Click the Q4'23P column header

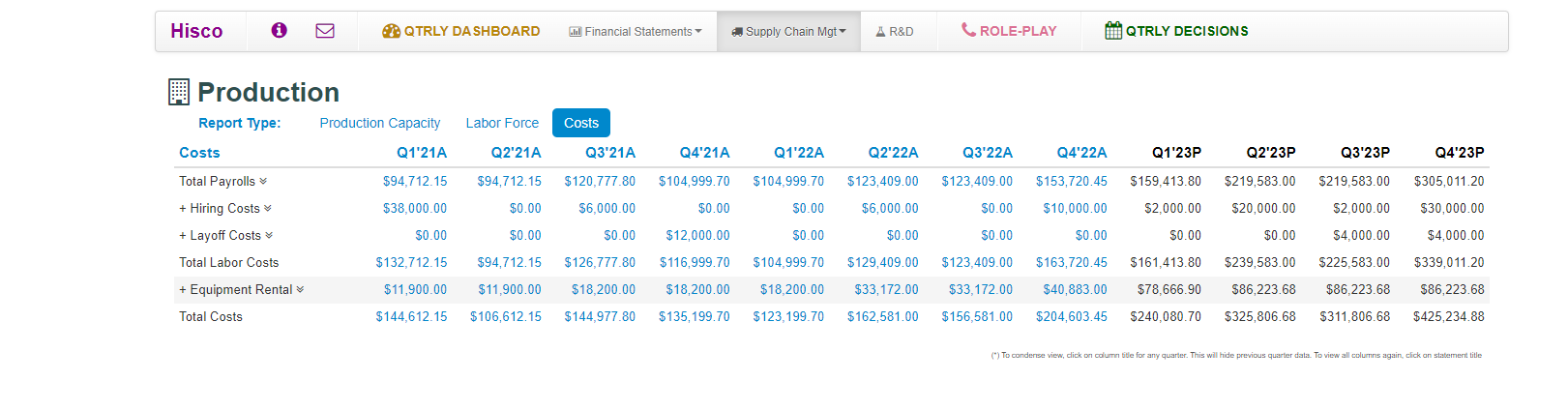click(1459, 153)
